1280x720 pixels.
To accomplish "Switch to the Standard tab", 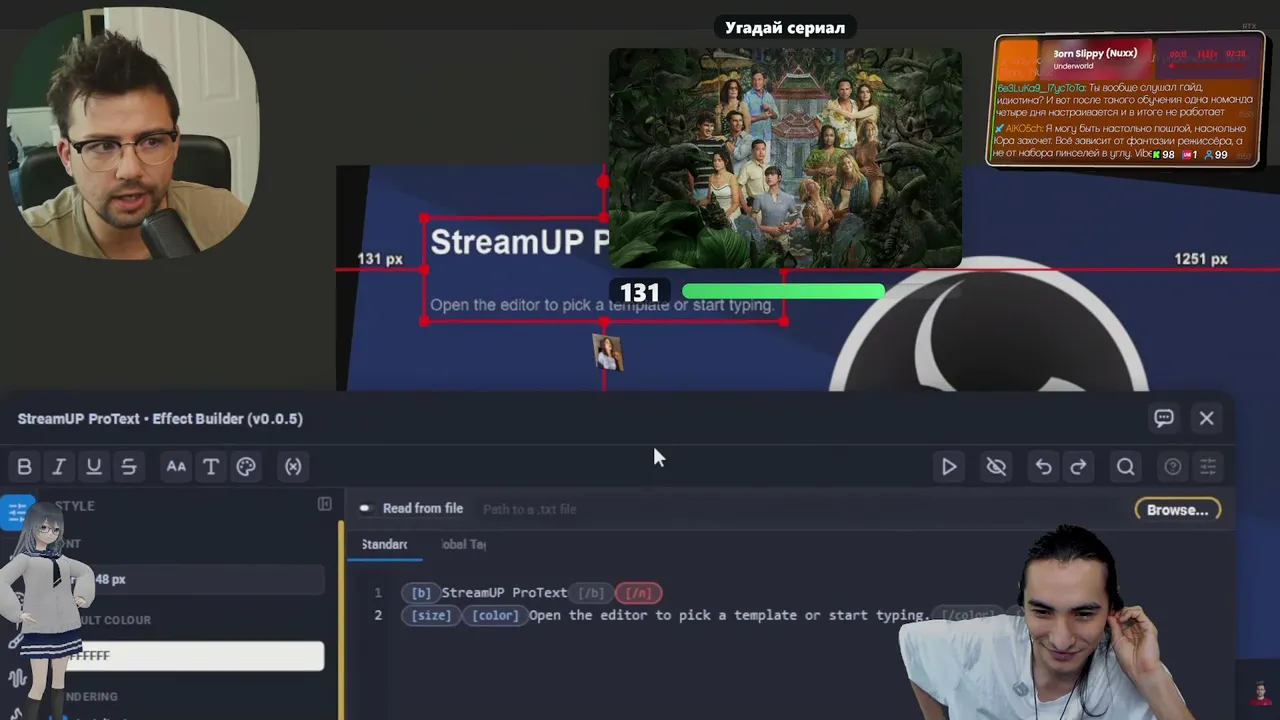I will (384, 544).
